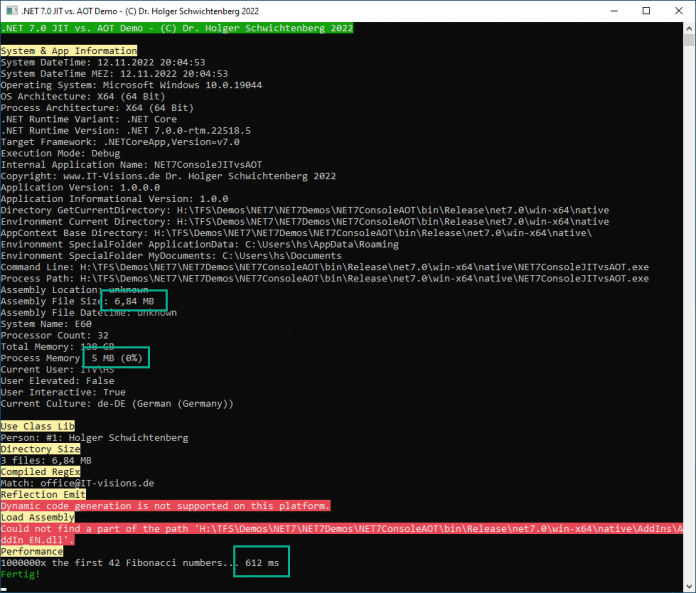The width and height of the screenshot is (696, 593).
Task: Click the 'Execution Mode: Debug' line
Action: (60, 154)
